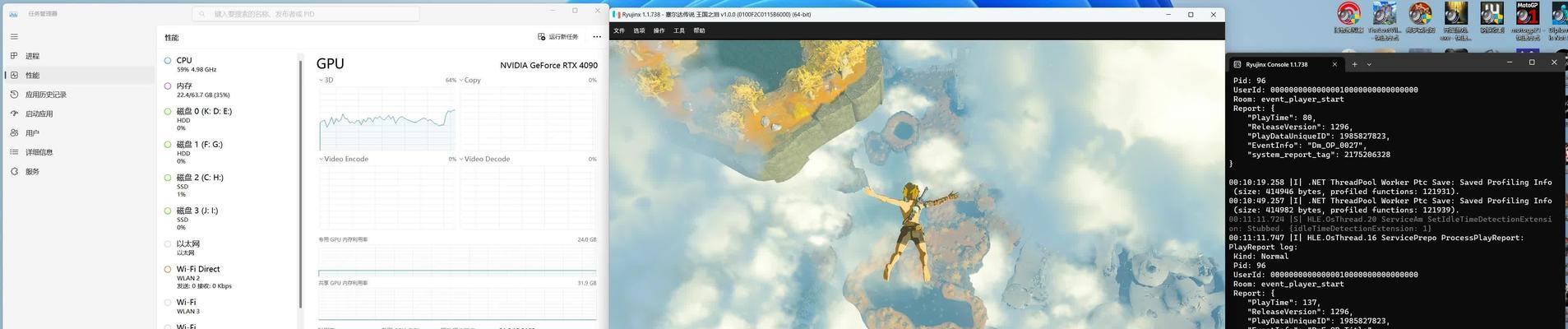This screenshot has height=329, width=1568.
Task: Open the 3D graph engine dropdown
Action: [326, 80]
